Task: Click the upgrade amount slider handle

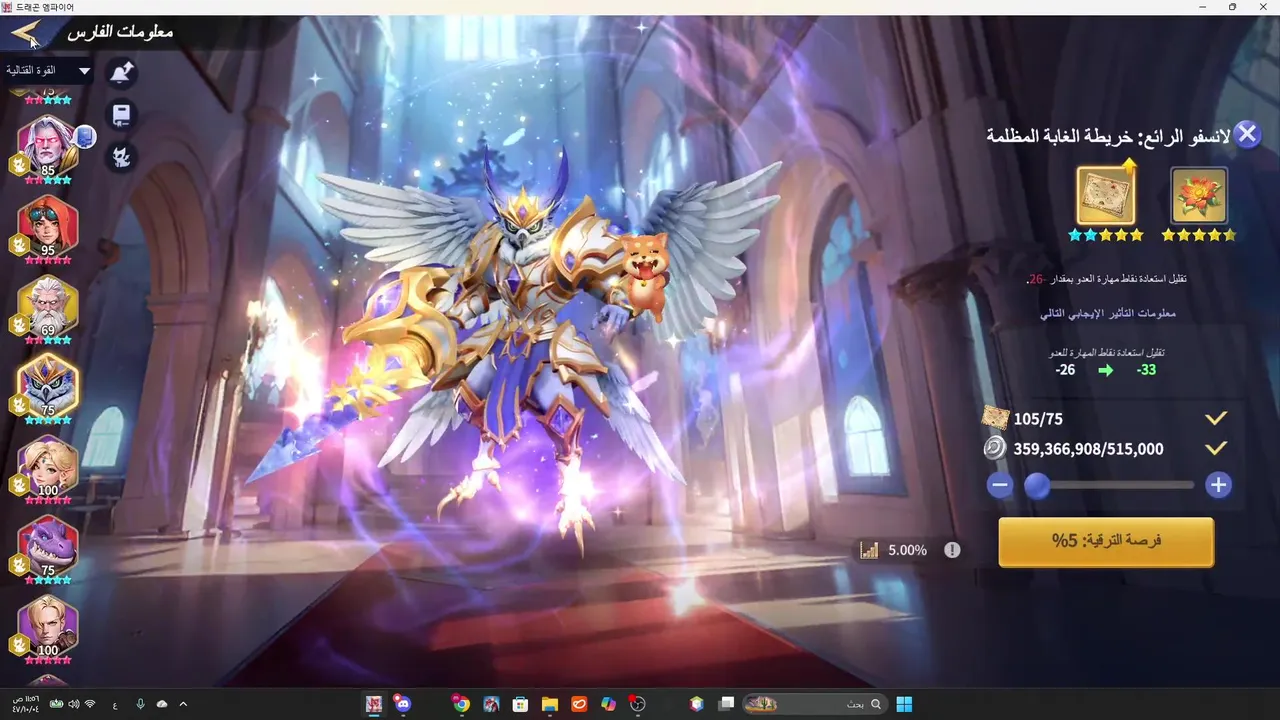Action: [1037, 486]
